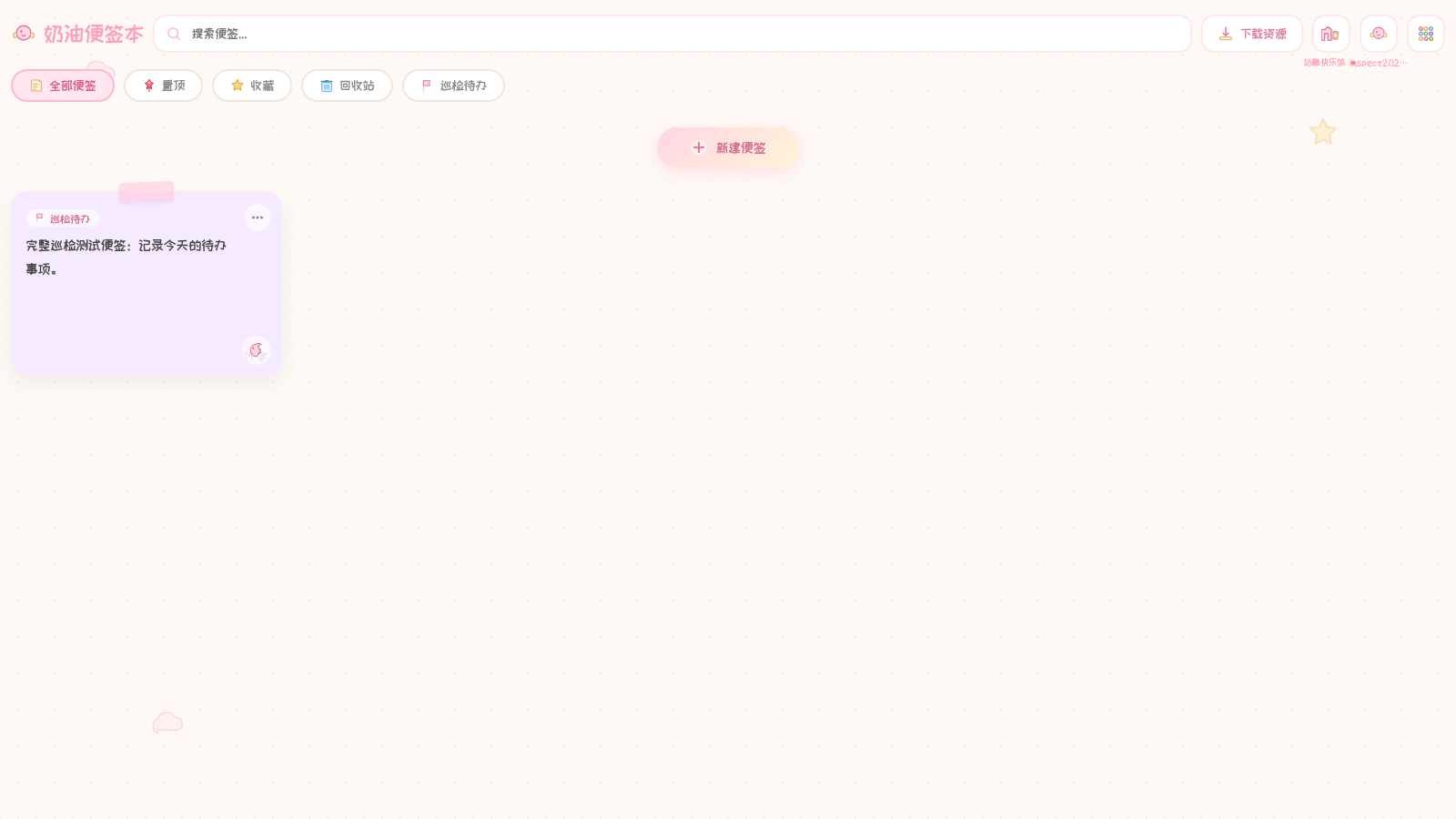
Task: Open the three-dot menu on the note card
Action: pyautogui.click(x=258, y=217)
